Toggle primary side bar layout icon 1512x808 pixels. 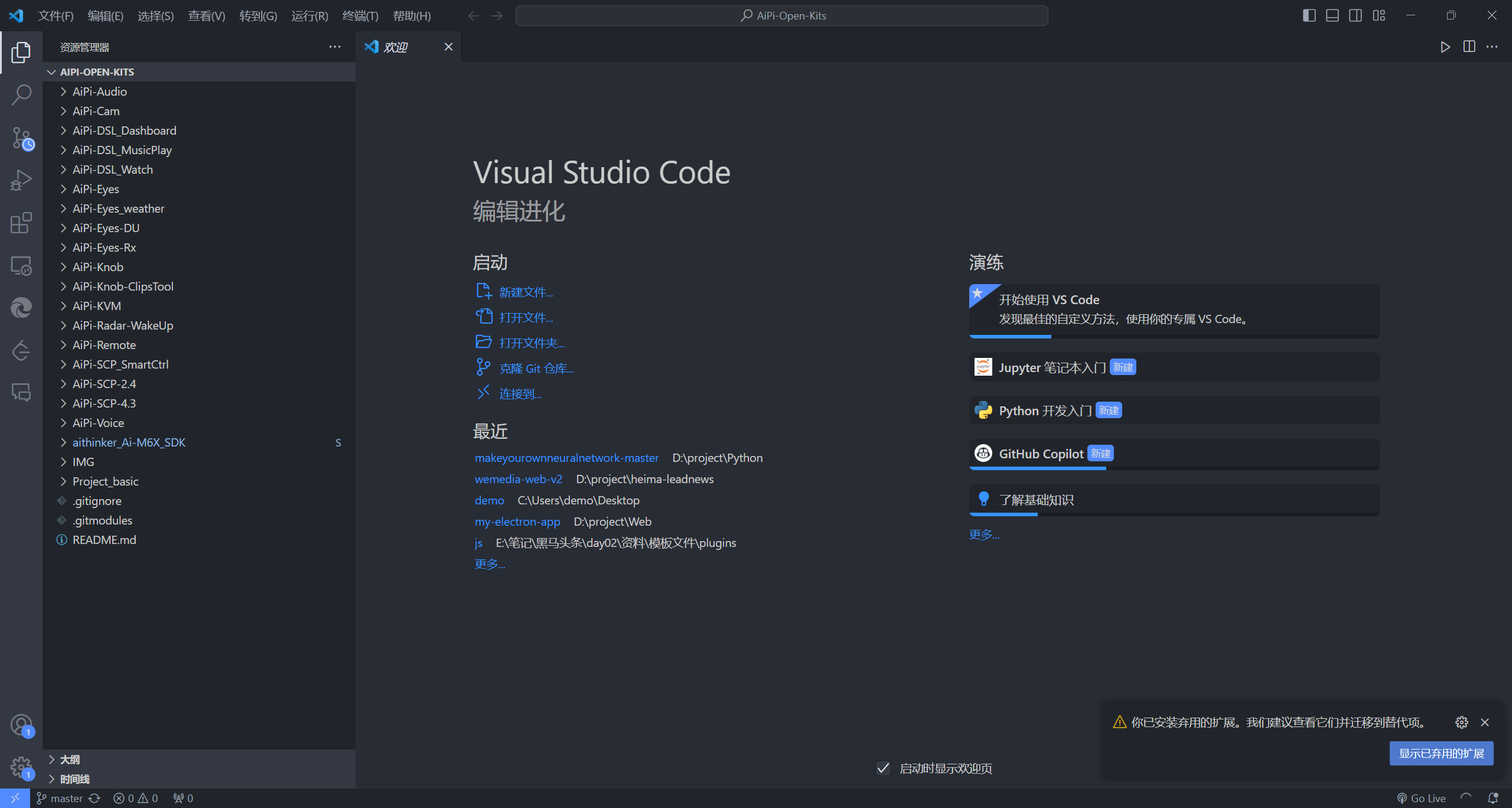coord(1309,15)
